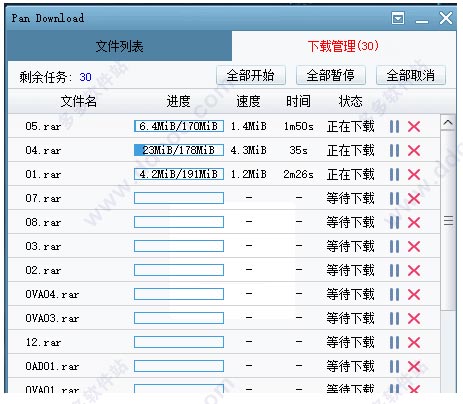Click 04.rar's 正在下载 status
The image size is (463, 404).
[351, 151]
